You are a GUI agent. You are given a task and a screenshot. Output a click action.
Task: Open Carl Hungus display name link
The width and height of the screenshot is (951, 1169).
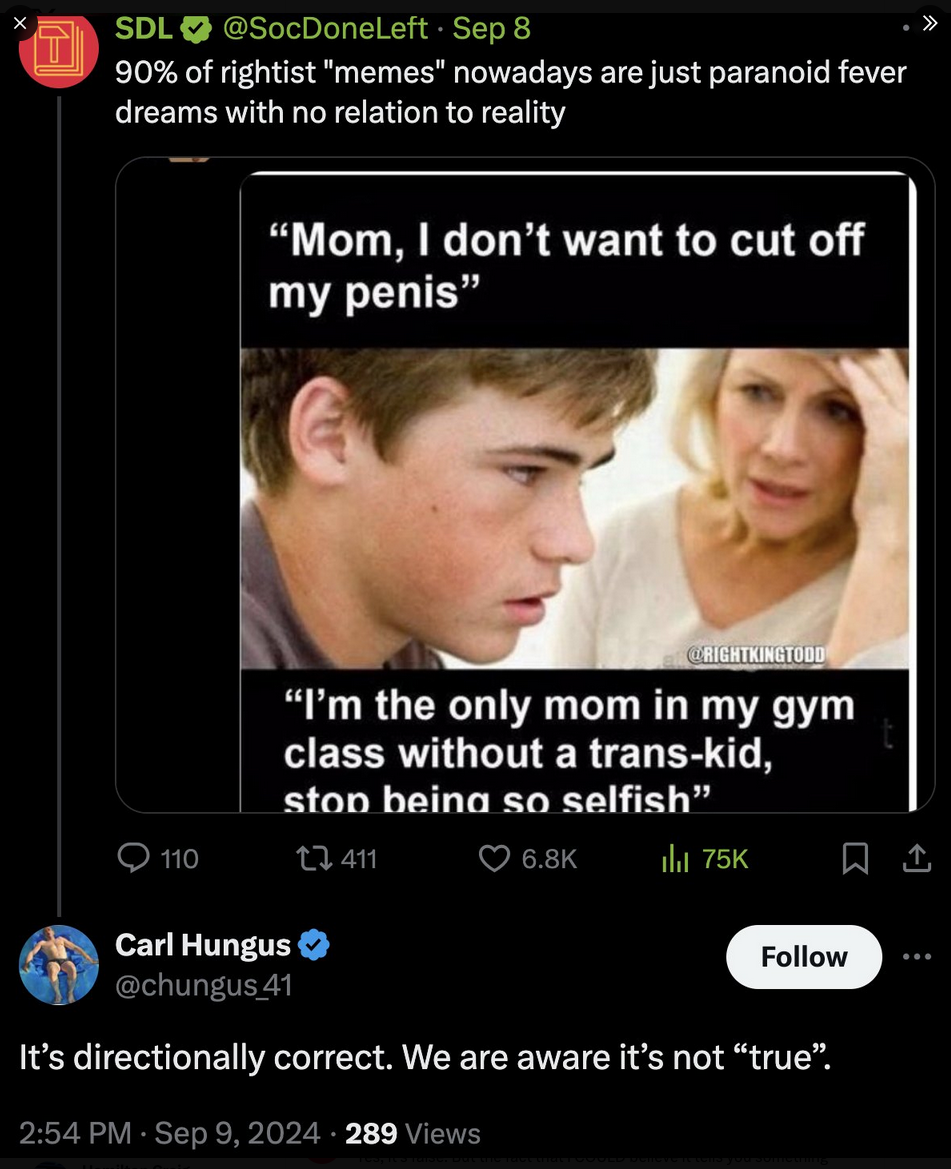pos(203,944)
